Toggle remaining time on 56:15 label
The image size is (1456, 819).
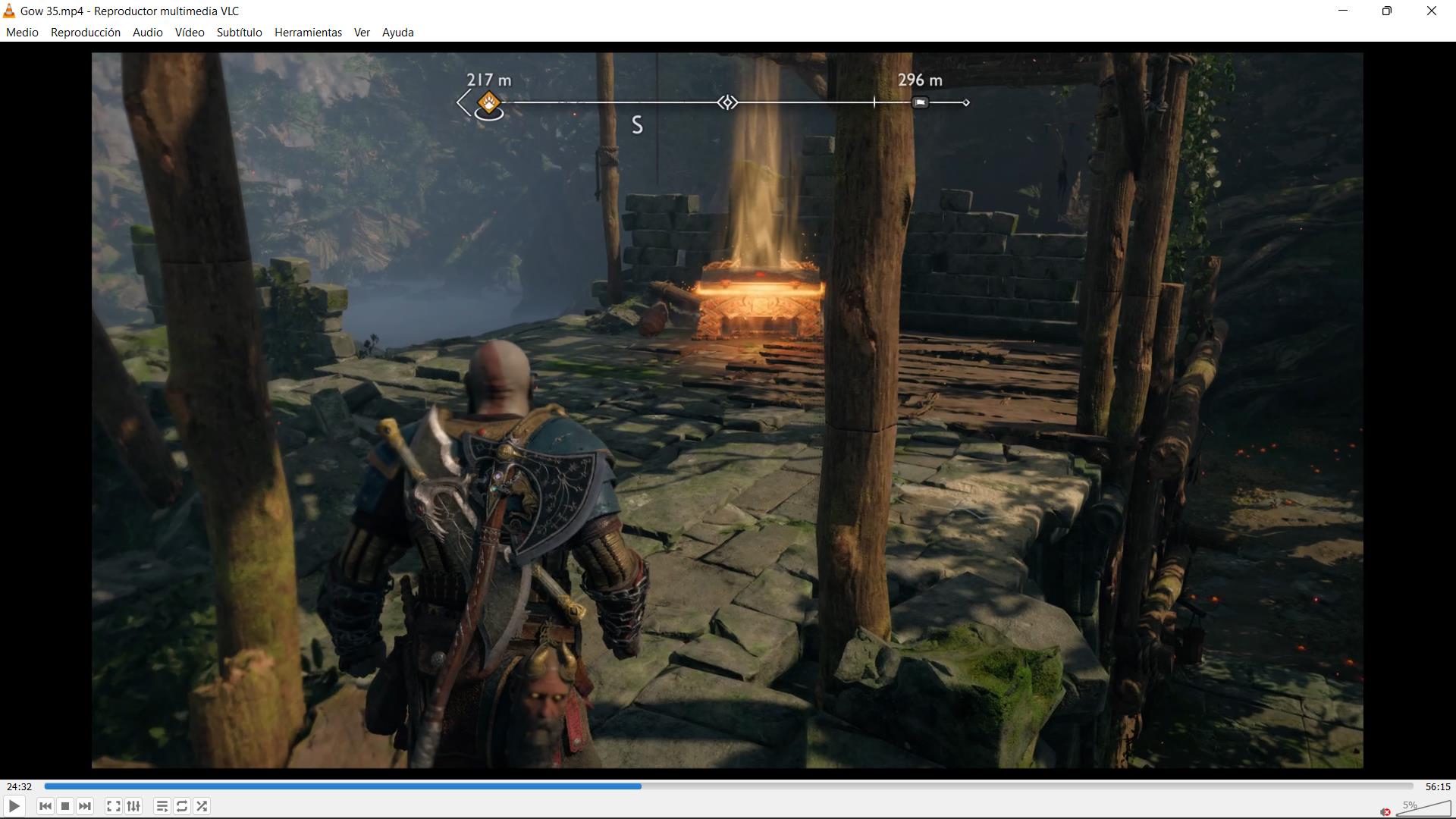coord(1437,787)
